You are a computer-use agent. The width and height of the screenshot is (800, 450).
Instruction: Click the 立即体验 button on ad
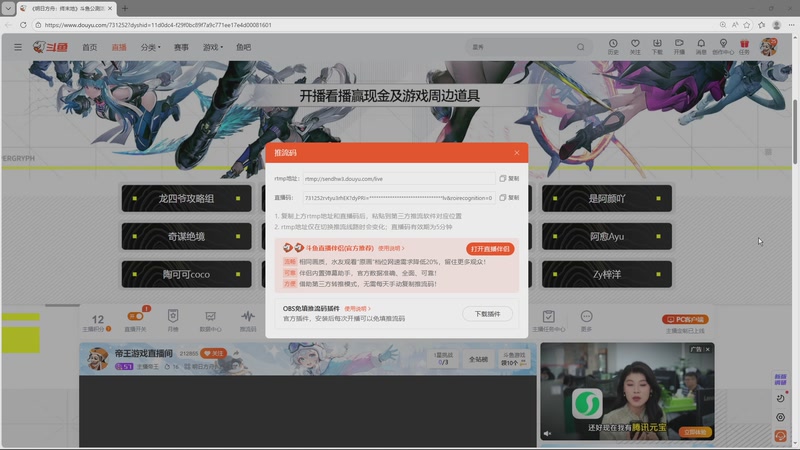click(x=695, y=432)
